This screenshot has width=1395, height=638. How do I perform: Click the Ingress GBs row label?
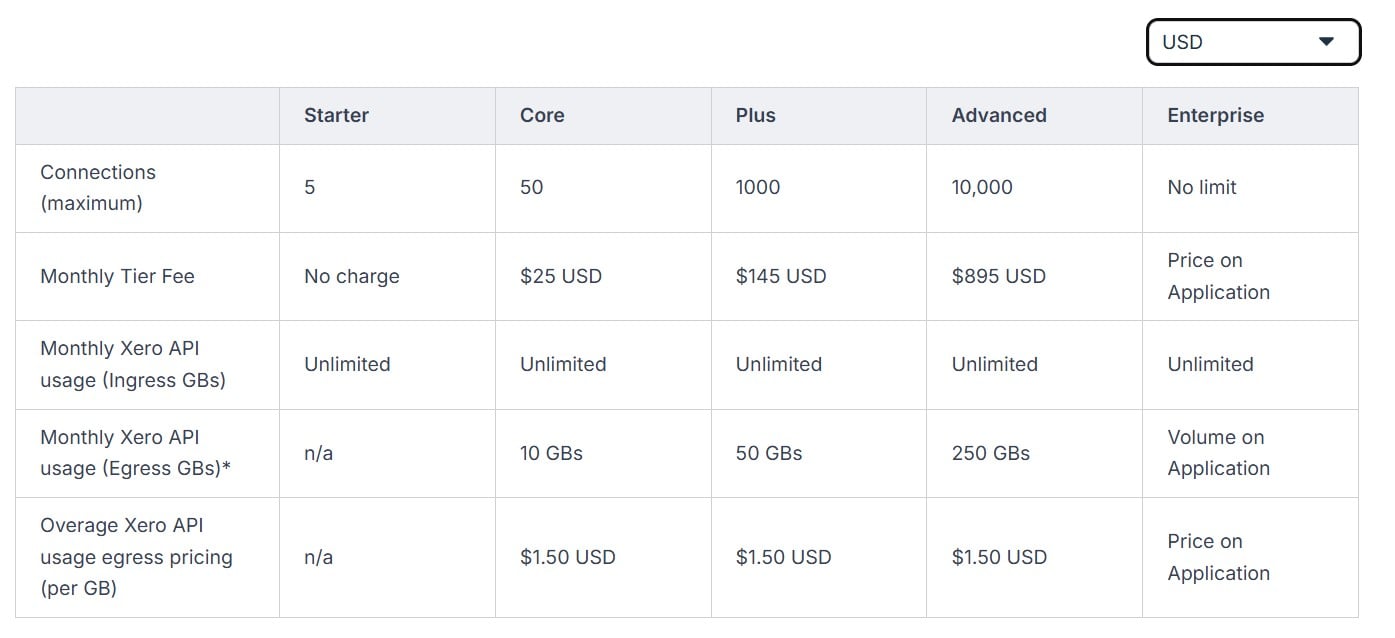click(x=132, y=364)
